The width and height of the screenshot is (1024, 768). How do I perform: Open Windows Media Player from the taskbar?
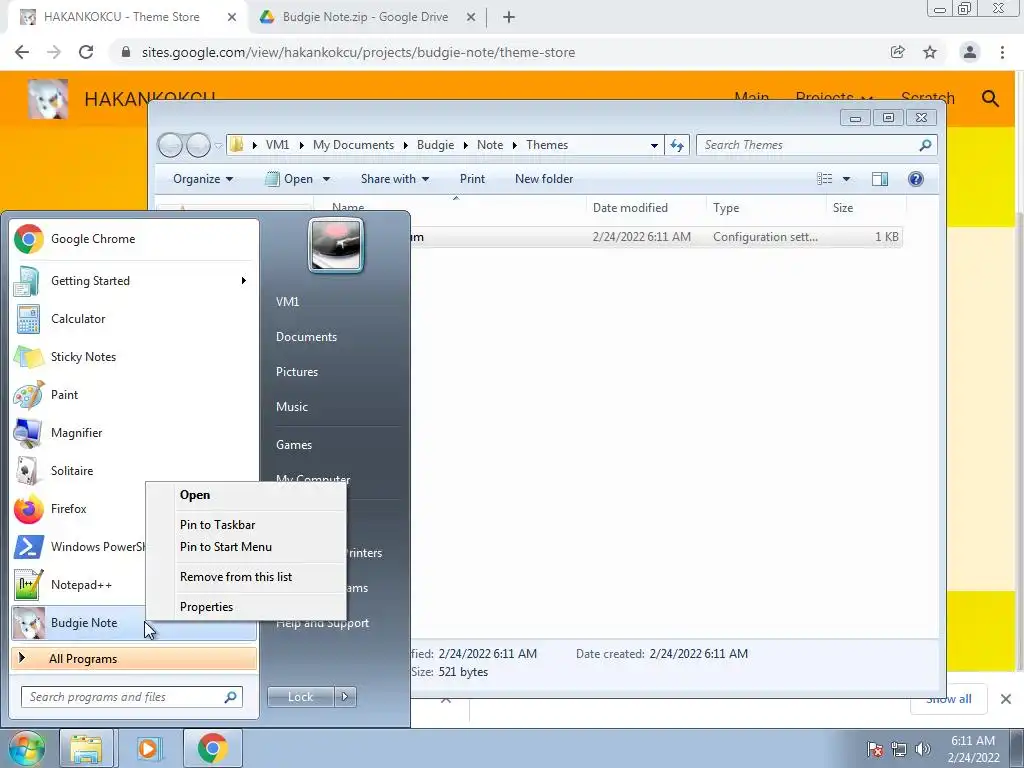148,748
